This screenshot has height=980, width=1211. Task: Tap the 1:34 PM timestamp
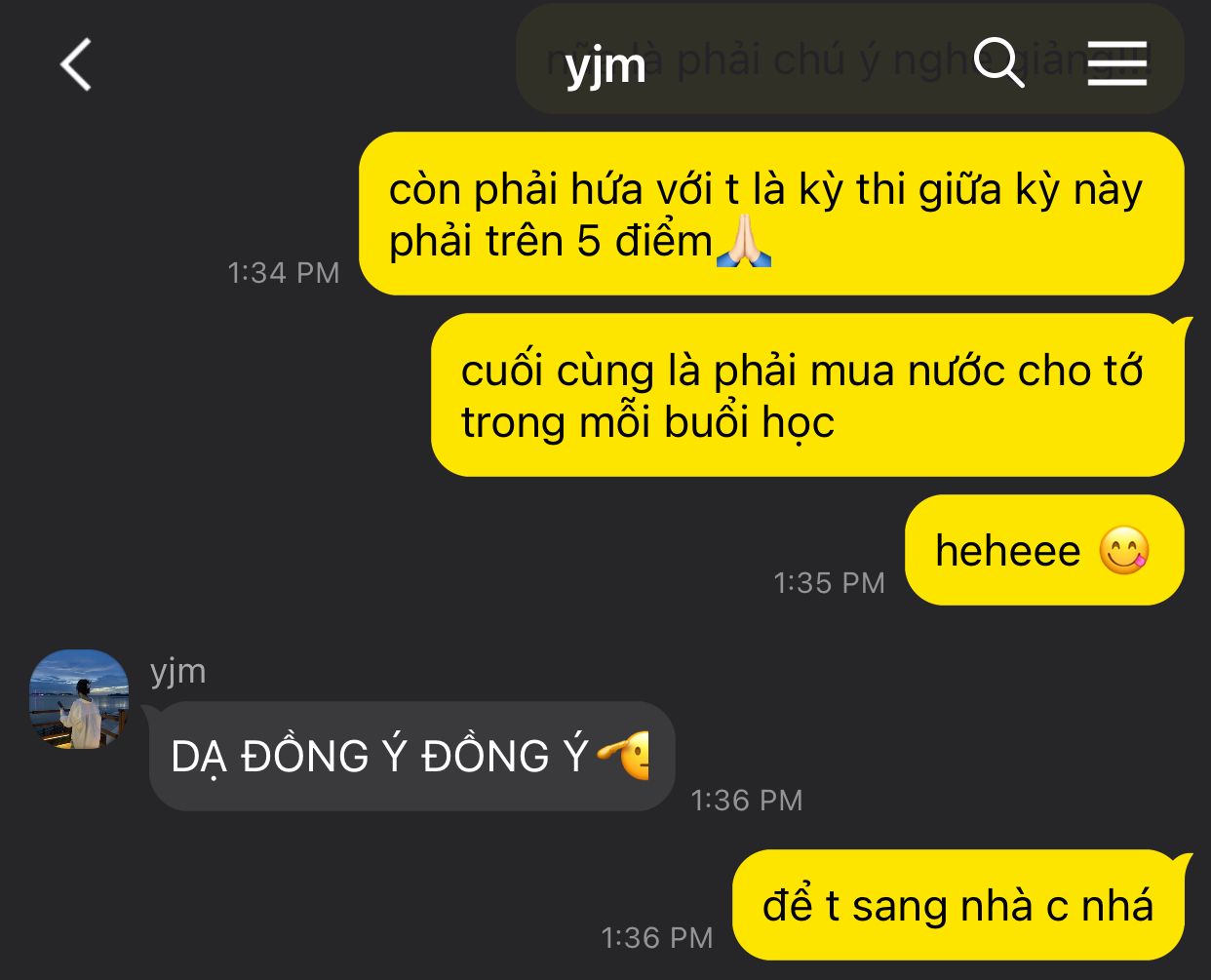coord(284,272)
